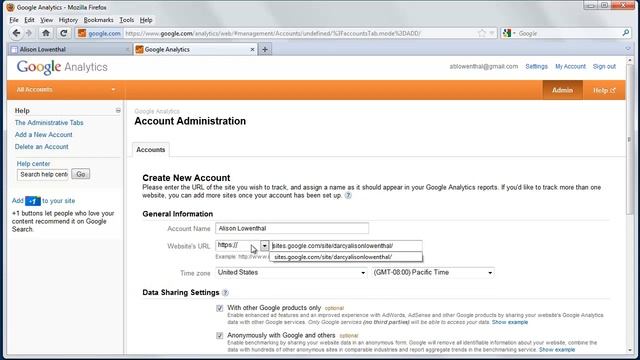Open the Edit menu
This screenshot has height=360, width=640.
point(29,20)
